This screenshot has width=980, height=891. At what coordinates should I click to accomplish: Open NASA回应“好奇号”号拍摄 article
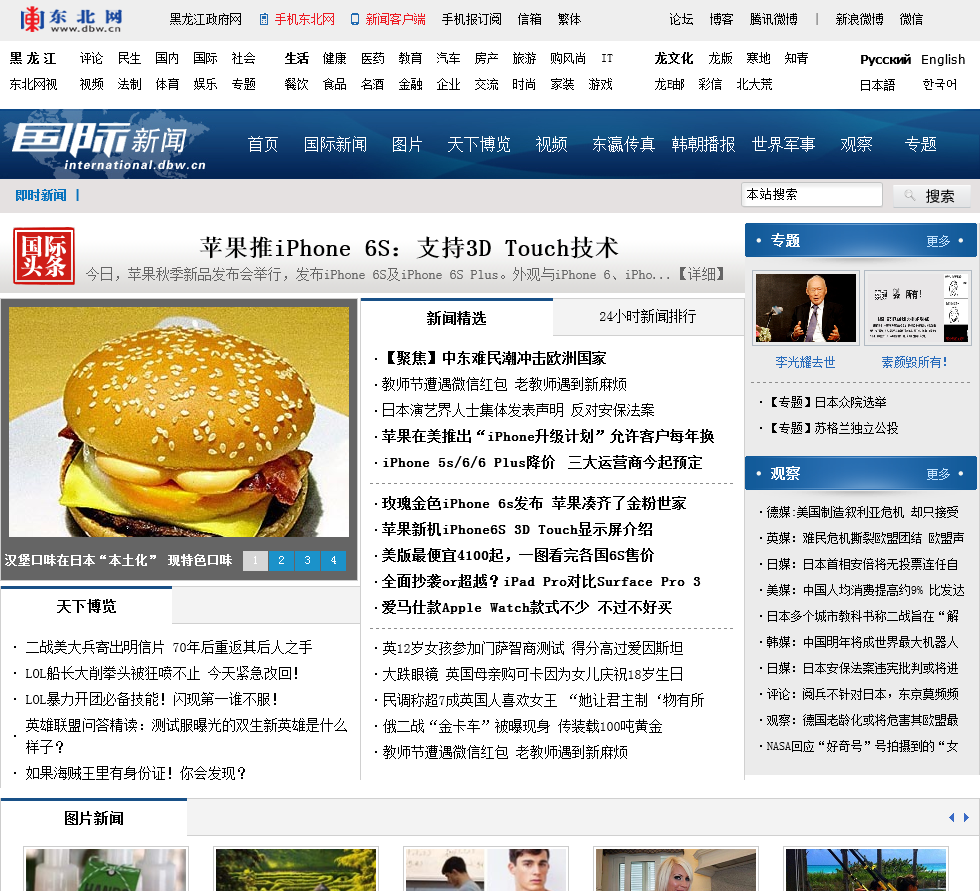coord(862,746)
